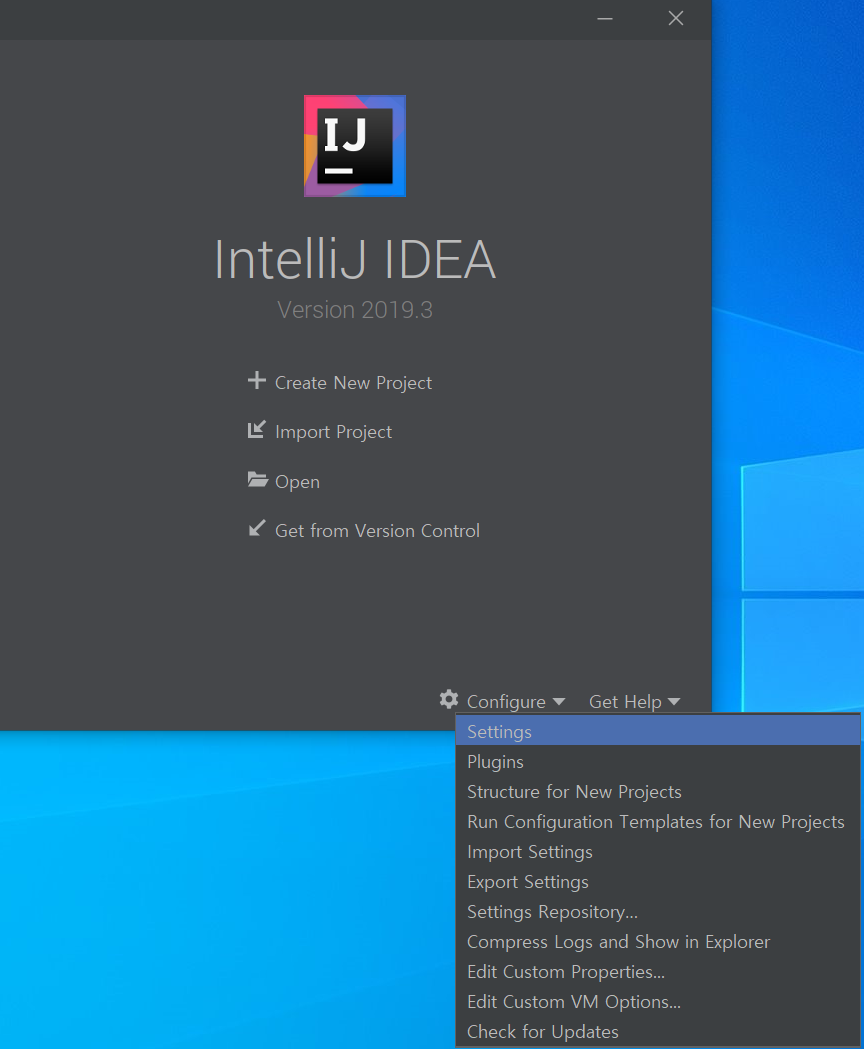The width and height of the screenshot is (864, 1049).
Task: Click the Open folder icon
Action: click(x=258, y=479)
